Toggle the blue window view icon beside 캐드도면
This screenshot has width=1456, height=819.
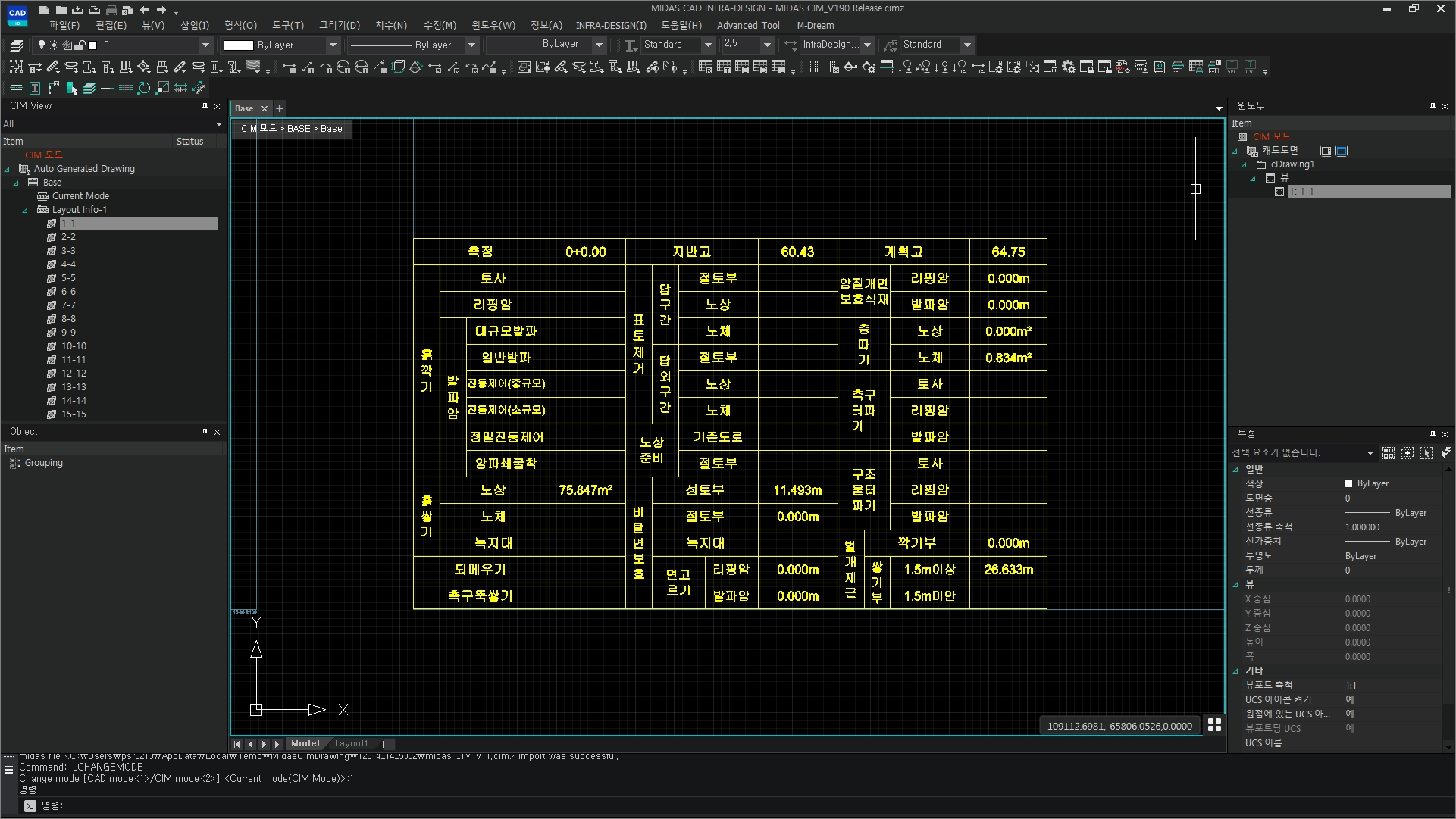[1342, 151]
